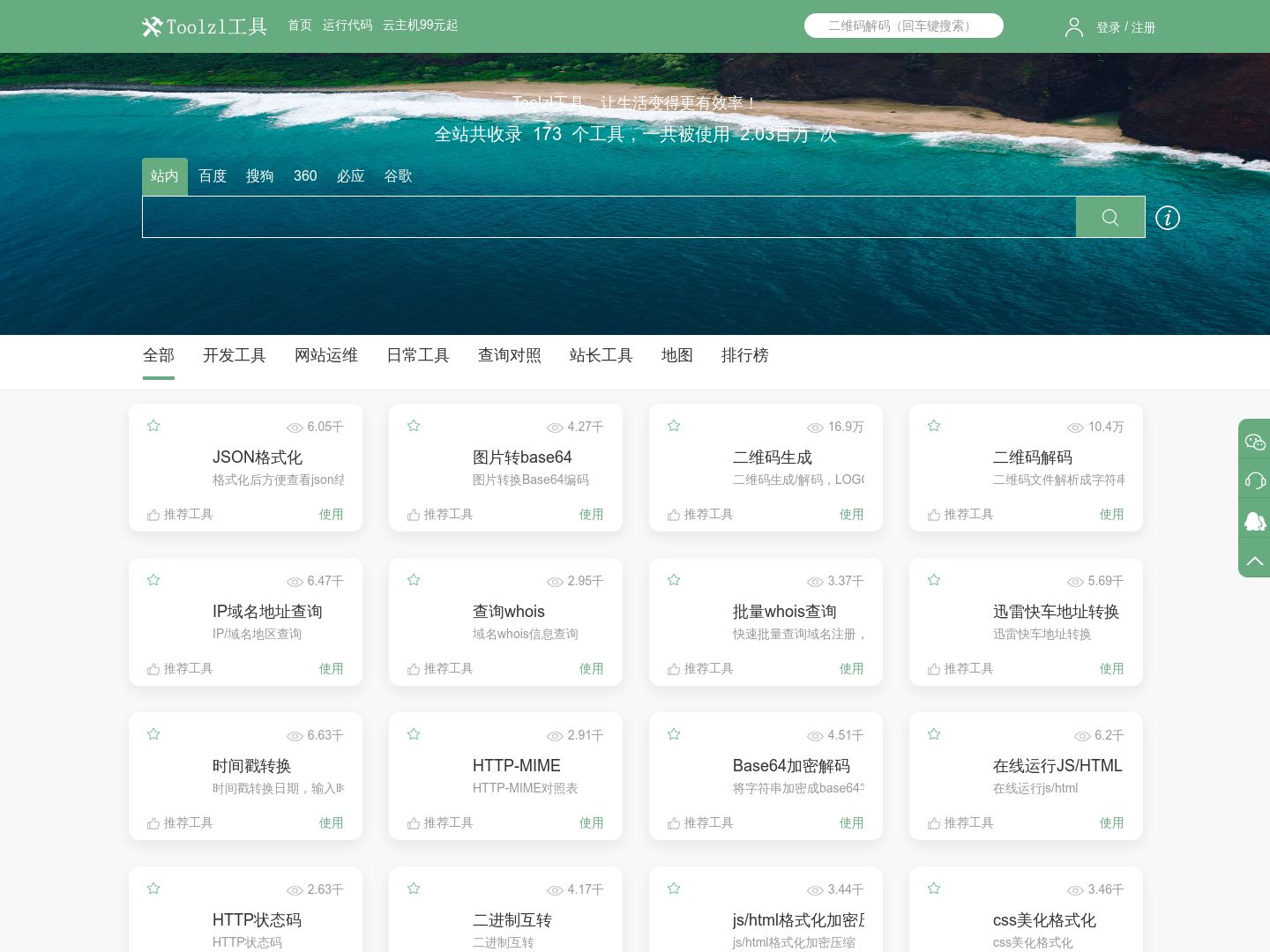Focus the 二维码解码 header search box
This screenshot has width=1270, height=952.
click(904, 26)
